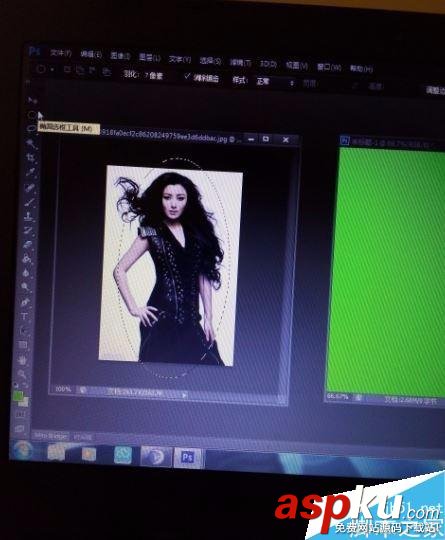Open the Layer (图层) menu
This screenshot has height=540, width=445.
click(x=149, y=58)
